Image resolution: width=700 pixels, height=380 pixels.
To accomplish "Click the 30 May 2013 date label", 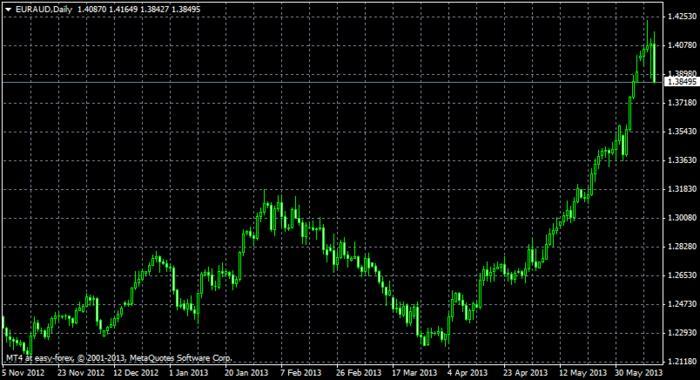I will pos(639,372).
